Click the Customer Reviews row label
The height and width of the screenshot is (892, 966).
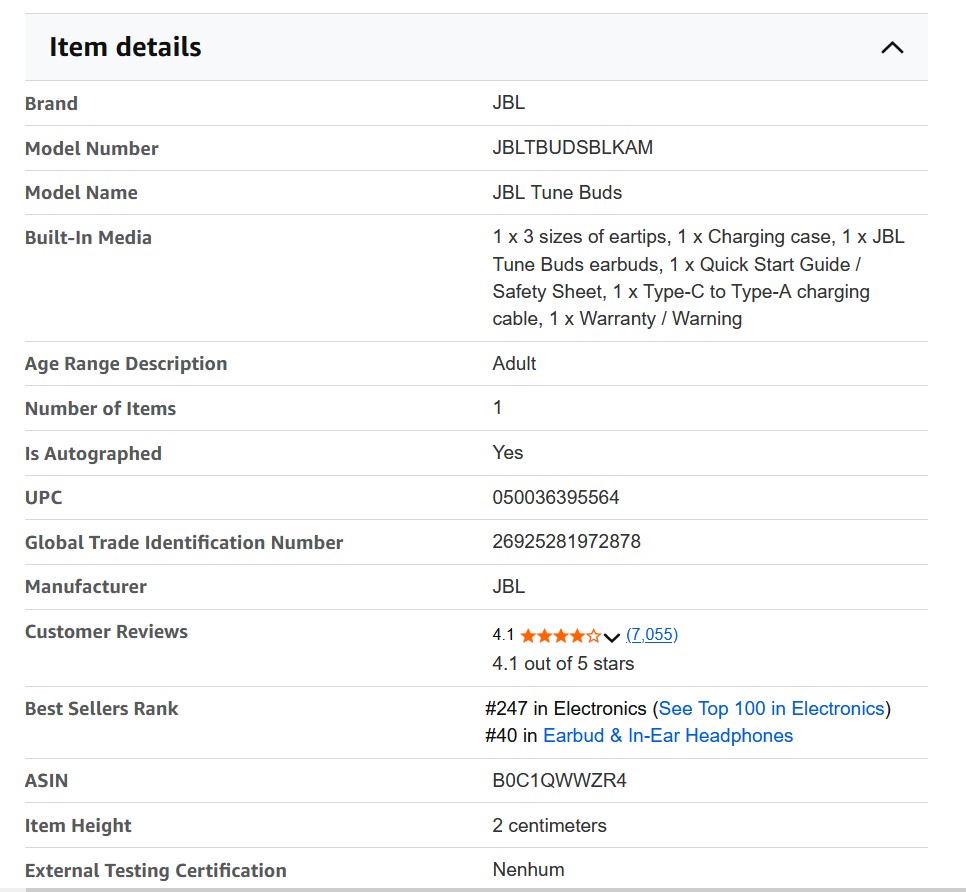coord(106,632)
